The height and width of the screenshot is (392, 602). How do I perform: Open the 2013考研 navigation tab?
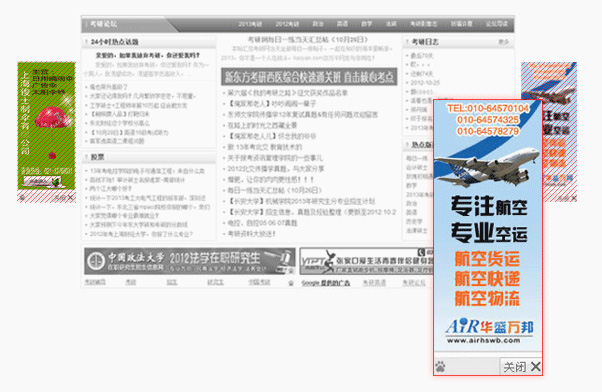click(x=250, y=24)
